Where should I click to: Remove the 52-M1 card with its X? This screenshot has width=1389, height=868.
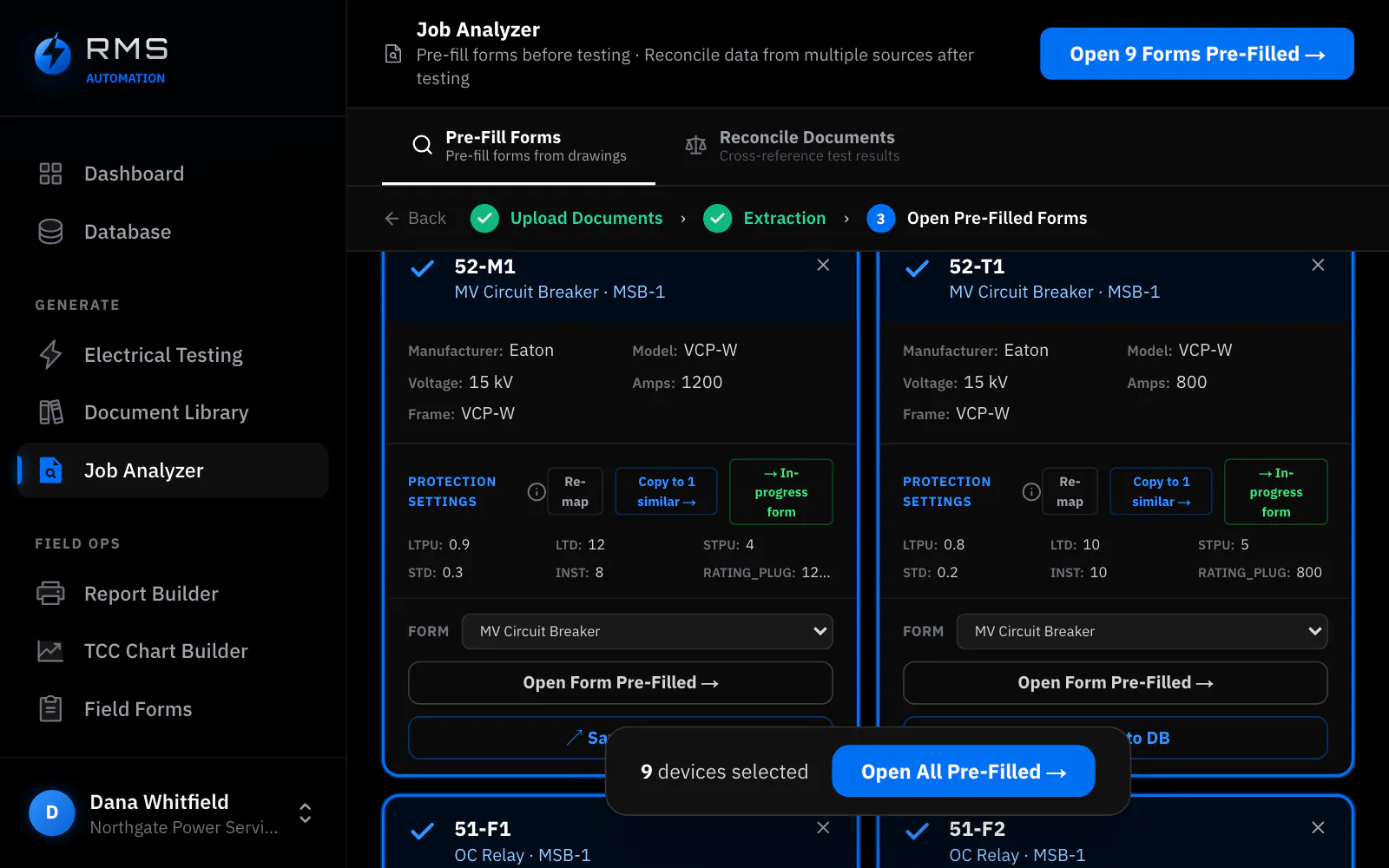[823, 266]
